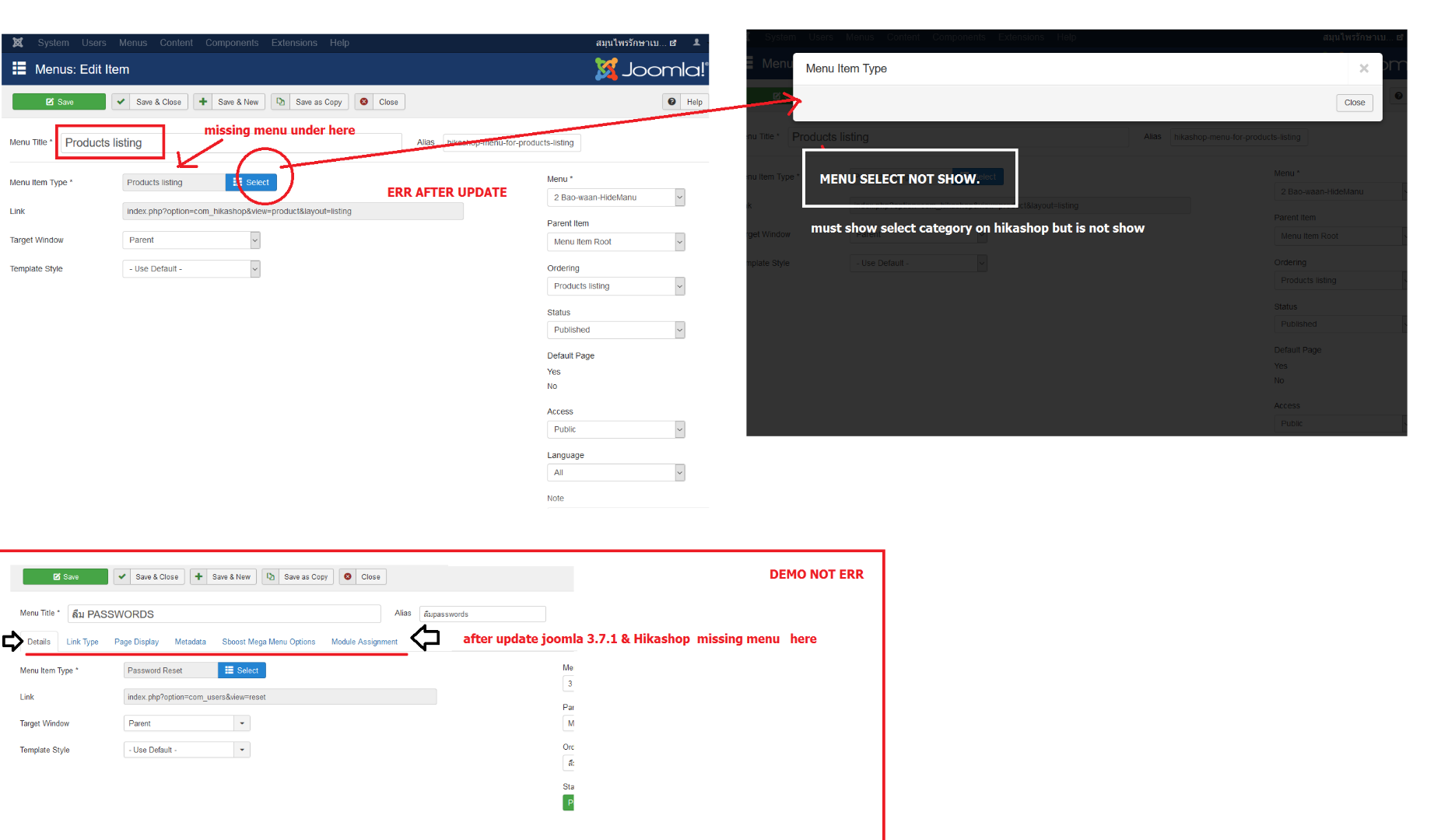Open the Extensions menu
The height and width of the screenshot is (840, 1434).
coord(294,43)
